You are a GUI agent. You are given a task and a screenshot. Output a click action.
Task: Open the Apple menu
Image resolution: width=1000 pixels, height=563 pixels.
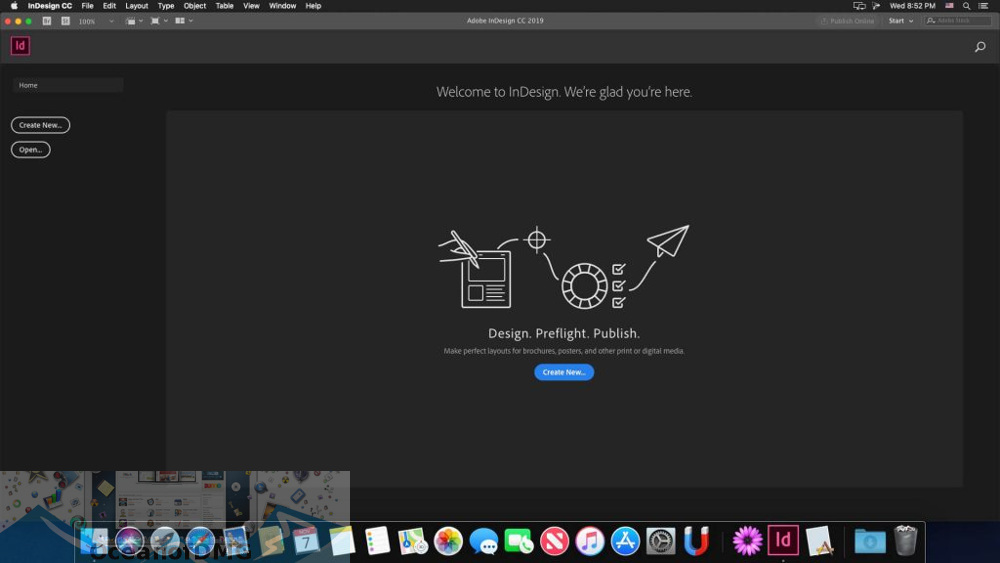click(13, 6)
